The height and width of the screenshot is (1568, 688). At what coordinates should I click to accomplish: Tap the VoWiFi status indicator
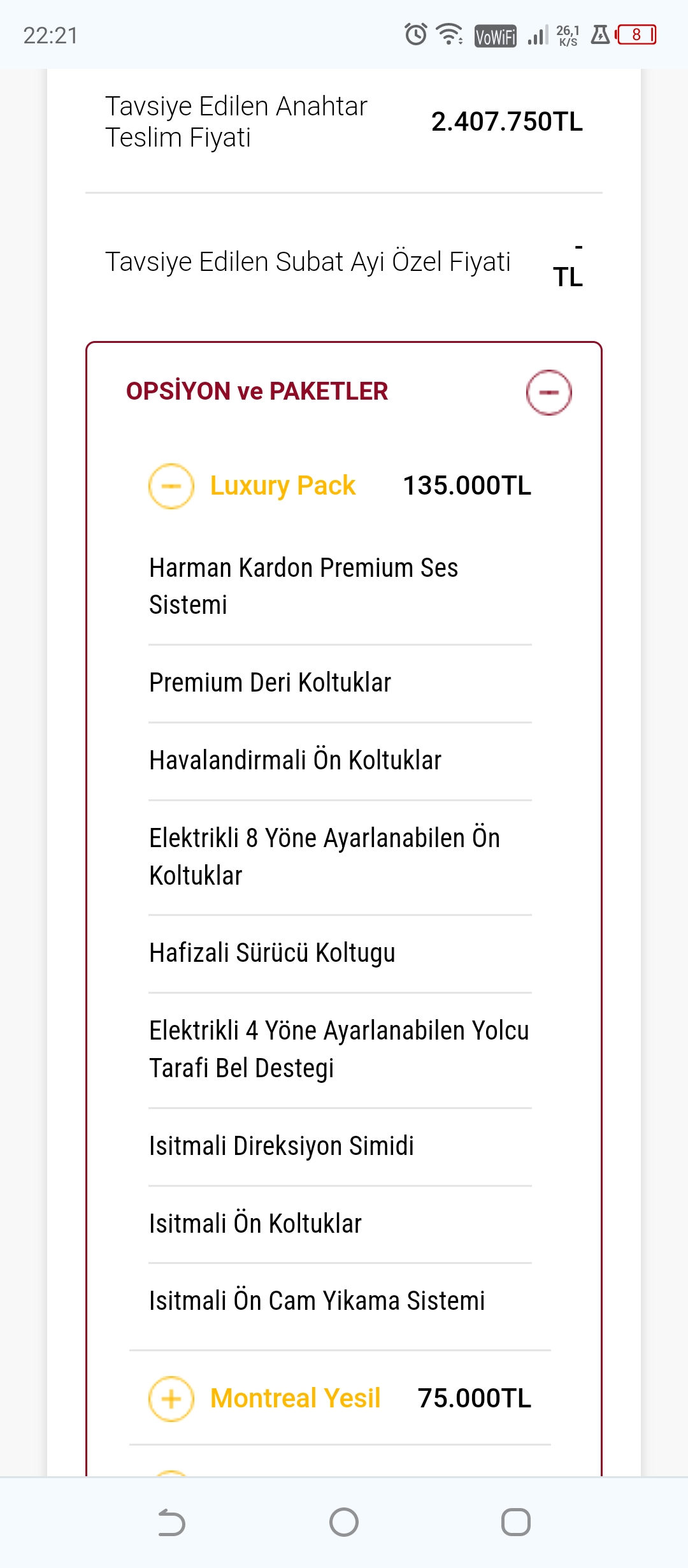tap(495, 36)
